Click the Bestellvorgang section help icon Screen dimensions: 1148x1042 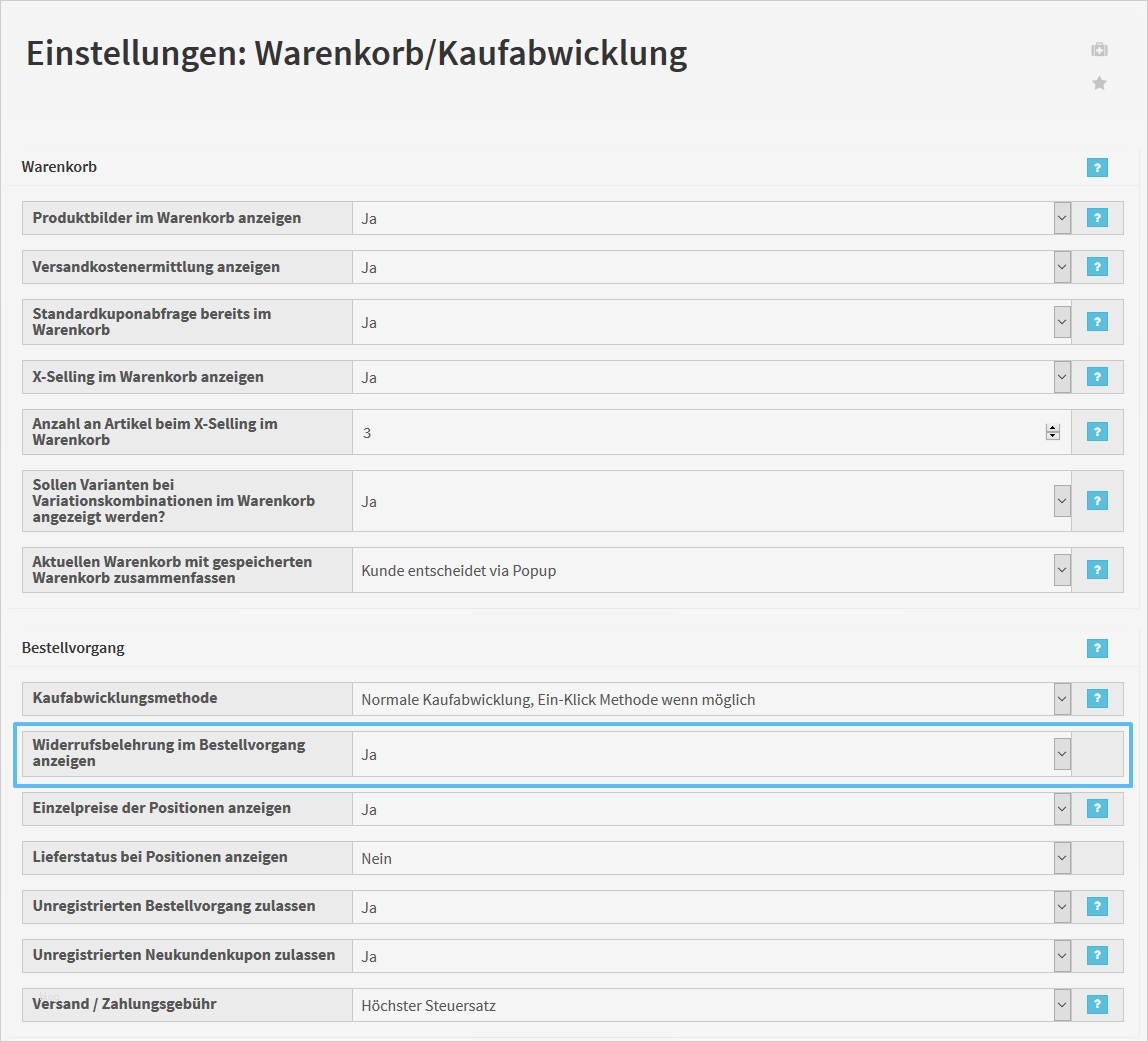[1097, 648]
